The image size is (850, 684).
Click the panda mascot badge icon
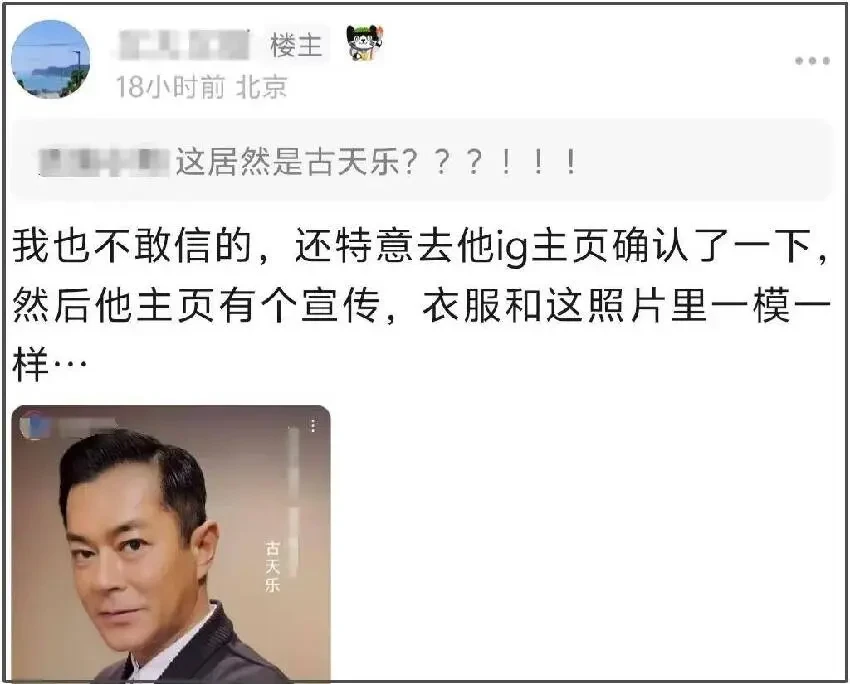tap(364, 43)
